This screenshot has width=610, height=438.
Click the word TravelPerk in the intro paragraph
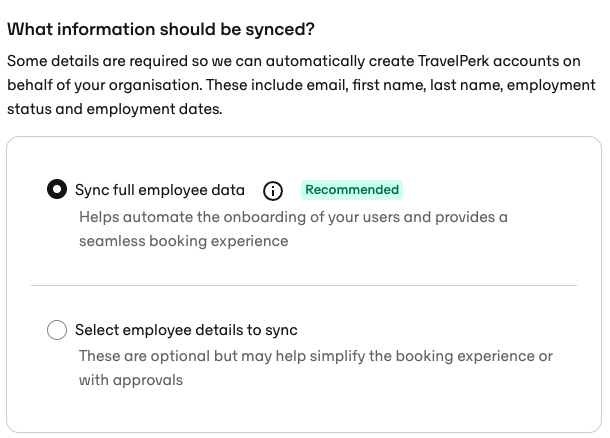(453, 61)
